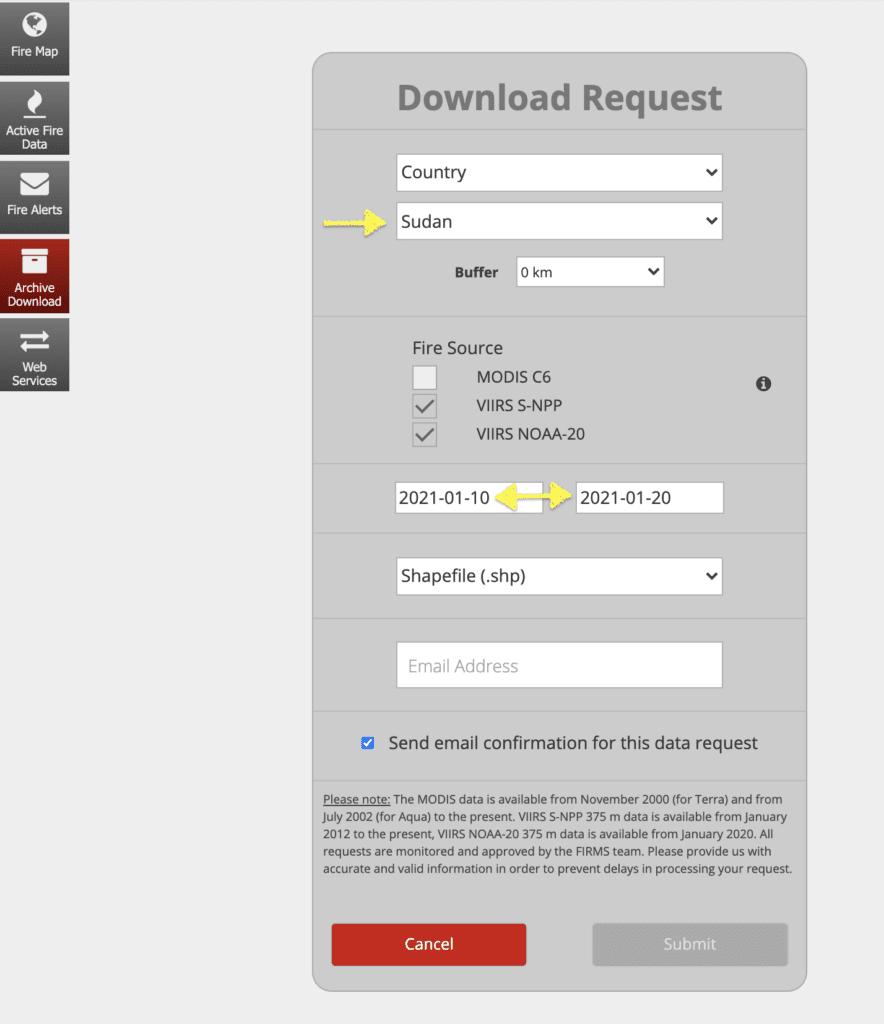Click the "Please note:" underlined text

point(356,799)
